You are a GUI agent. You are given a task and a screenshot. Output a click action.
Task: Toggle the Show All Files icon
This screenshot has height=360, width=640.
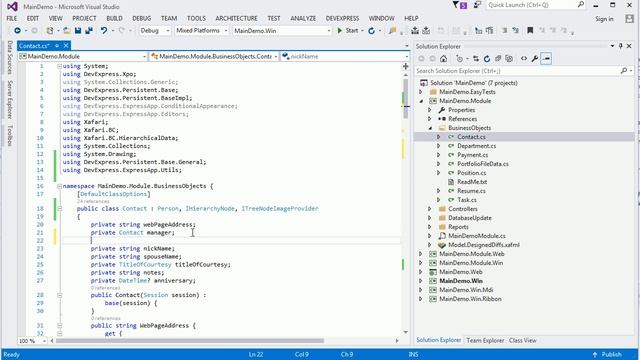pyautogui.click(x=509, y=59)
